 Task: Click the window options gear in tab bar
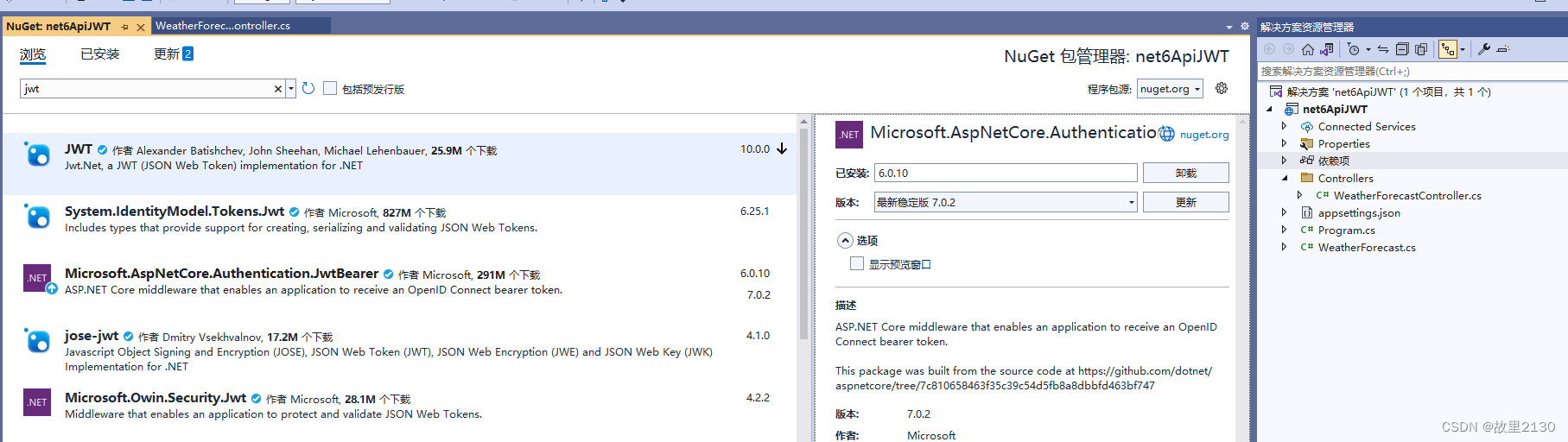(x=1245, y=26)
